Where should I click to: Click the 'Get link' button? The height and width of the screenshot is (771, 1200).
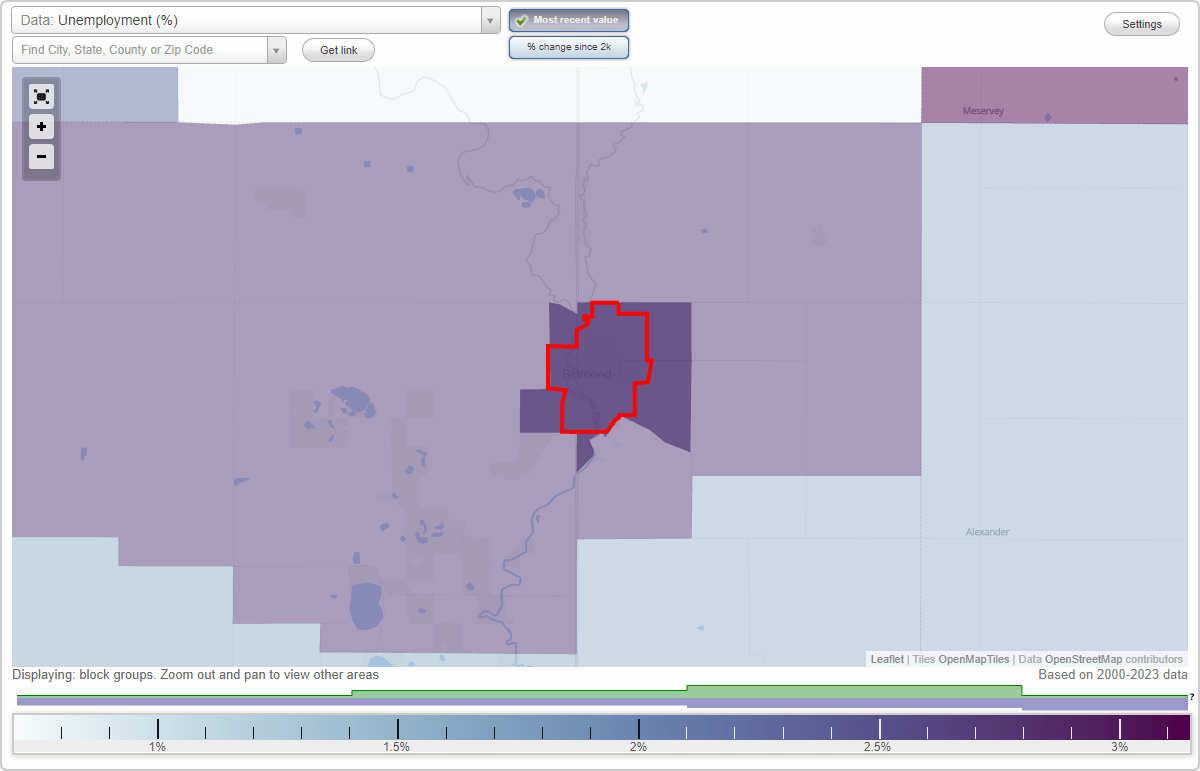(x=337, y=49)
